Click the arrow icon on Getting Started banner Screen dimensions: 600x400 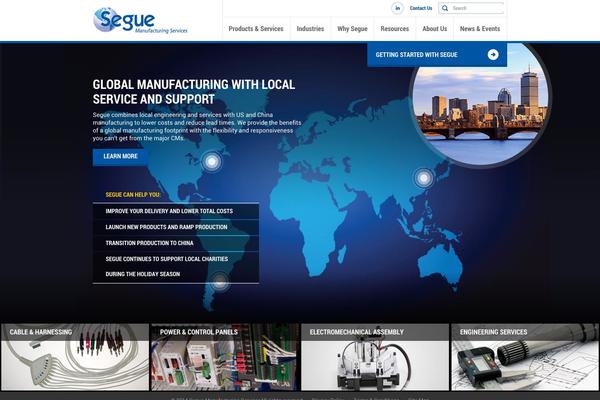[493, 55]
